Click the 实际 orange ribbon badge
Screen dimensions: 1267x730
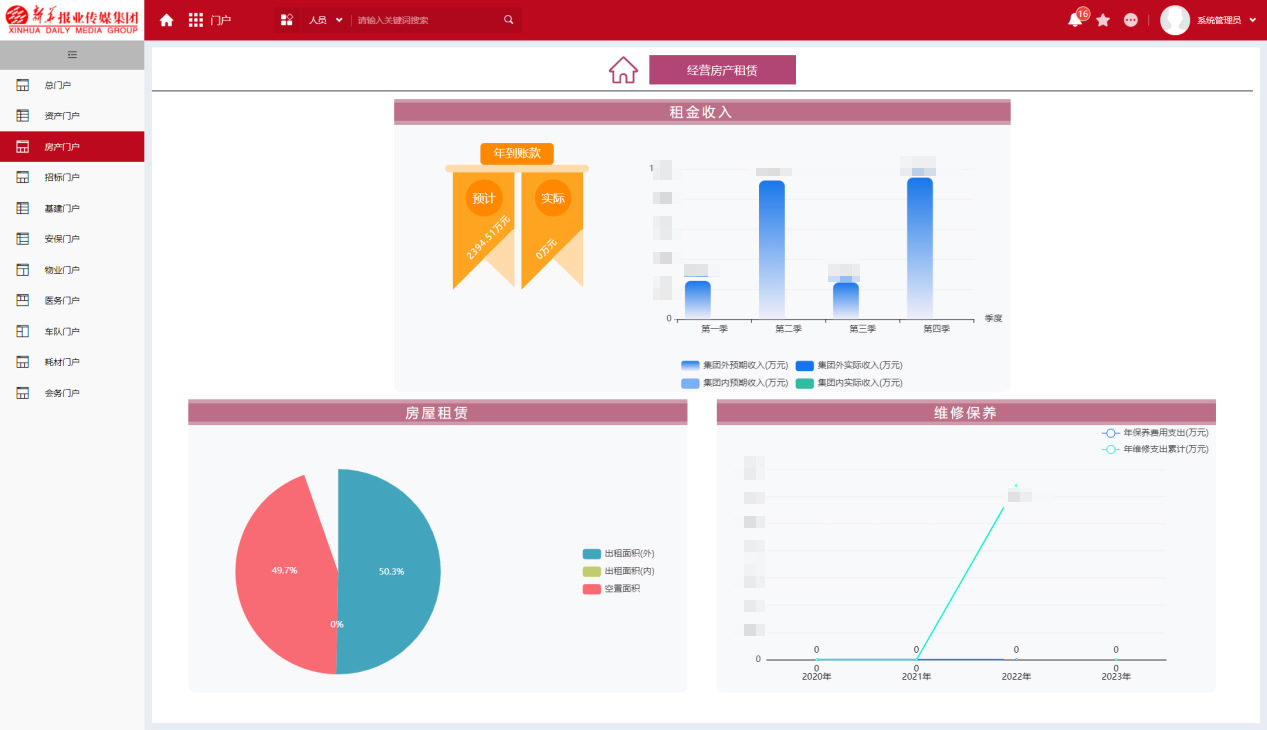(x=553, y=198)
